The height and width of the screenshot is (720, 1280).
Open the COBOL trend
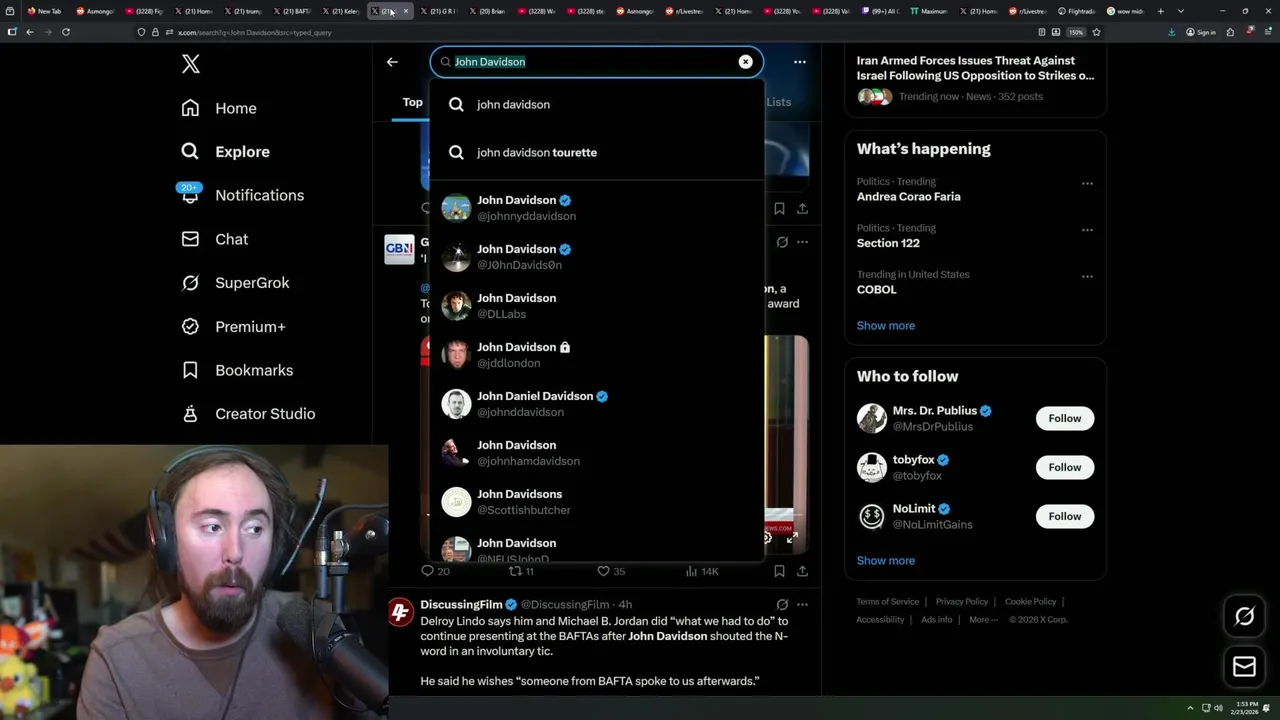[876, 289]
